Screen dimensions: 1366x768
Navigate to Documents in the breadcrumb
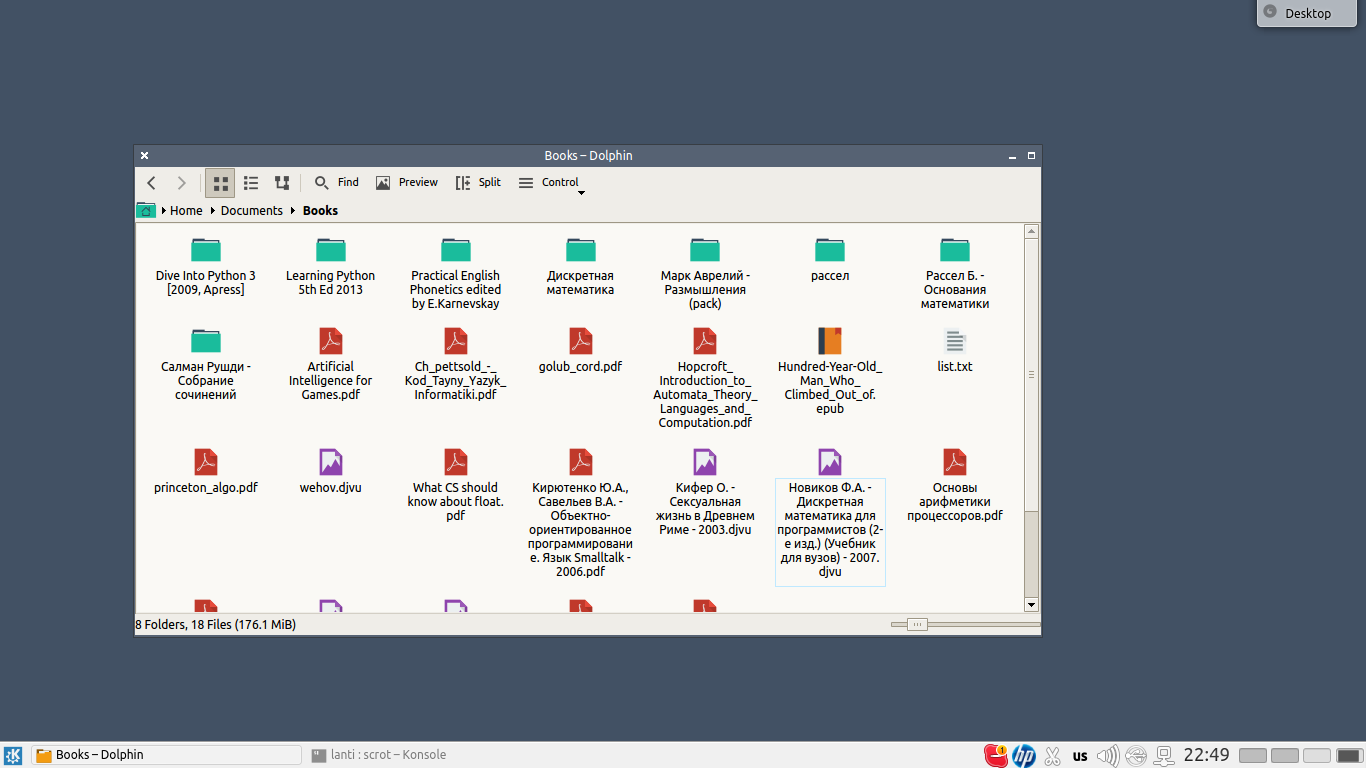[x=252, y=211]
